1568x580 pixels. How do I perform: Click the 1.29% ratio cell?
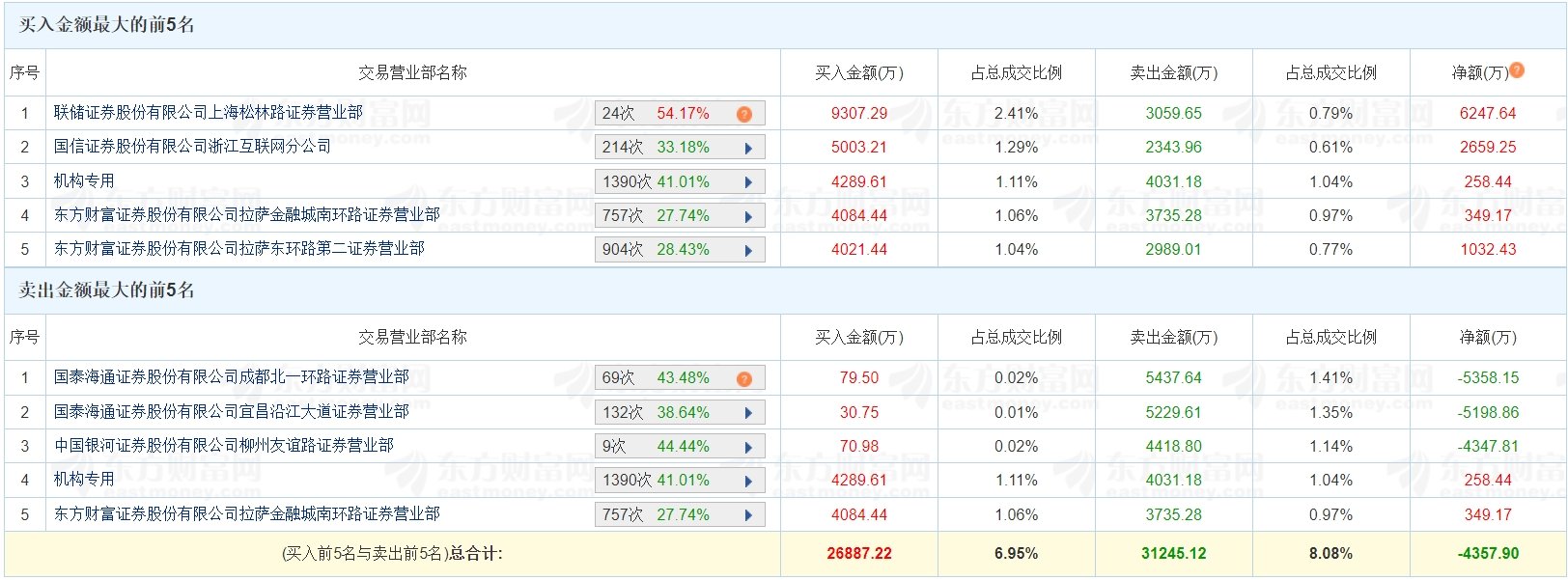click(x=1017, y=147)
